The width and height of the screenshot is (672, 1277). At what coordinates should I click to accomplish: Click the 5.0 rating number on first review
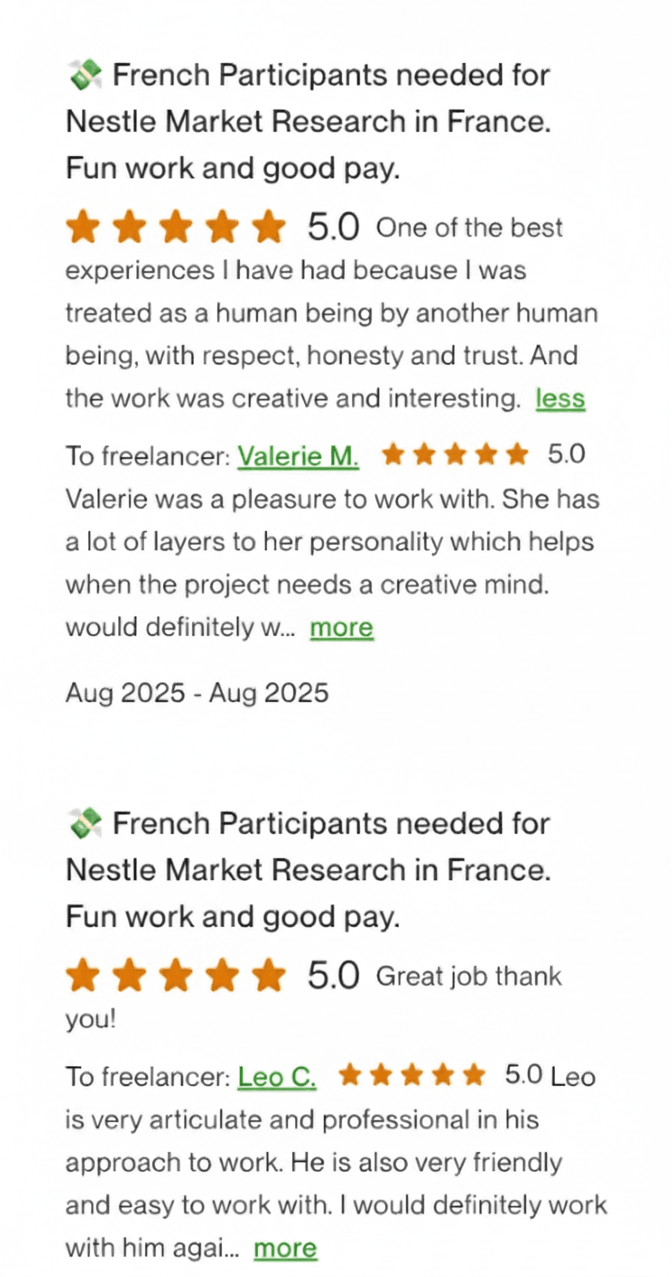(x=333, y=226)
